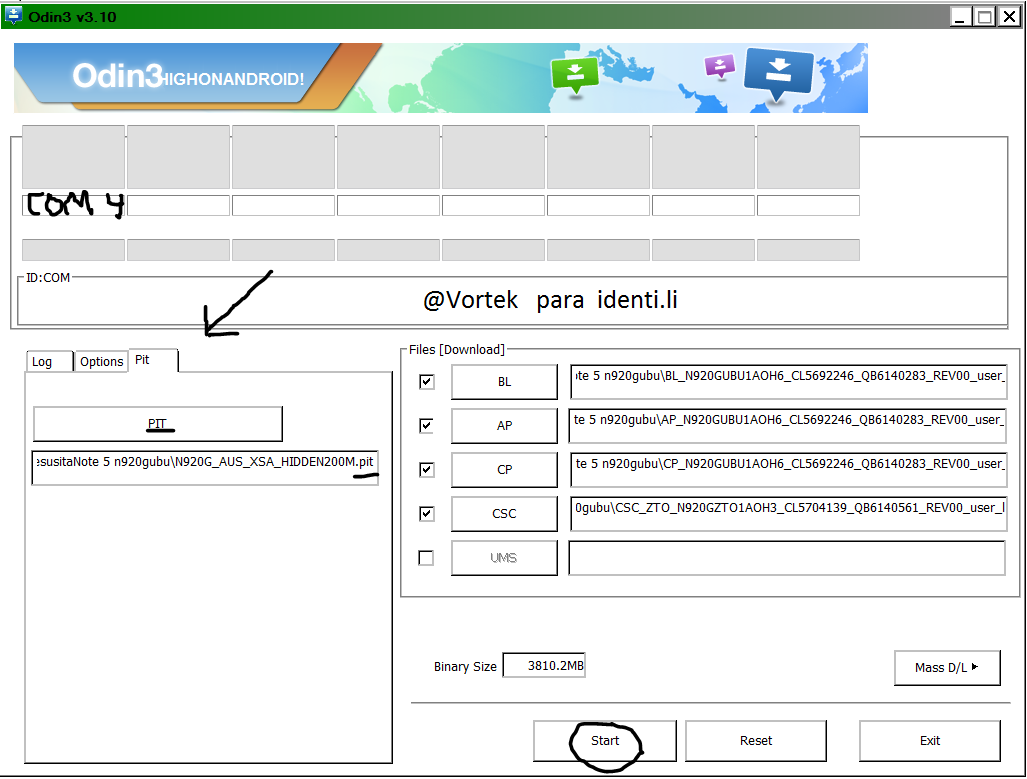Uncheck the BL file checkbox
The height and width of the screenshot is (779, 1027).
[426, 382]
